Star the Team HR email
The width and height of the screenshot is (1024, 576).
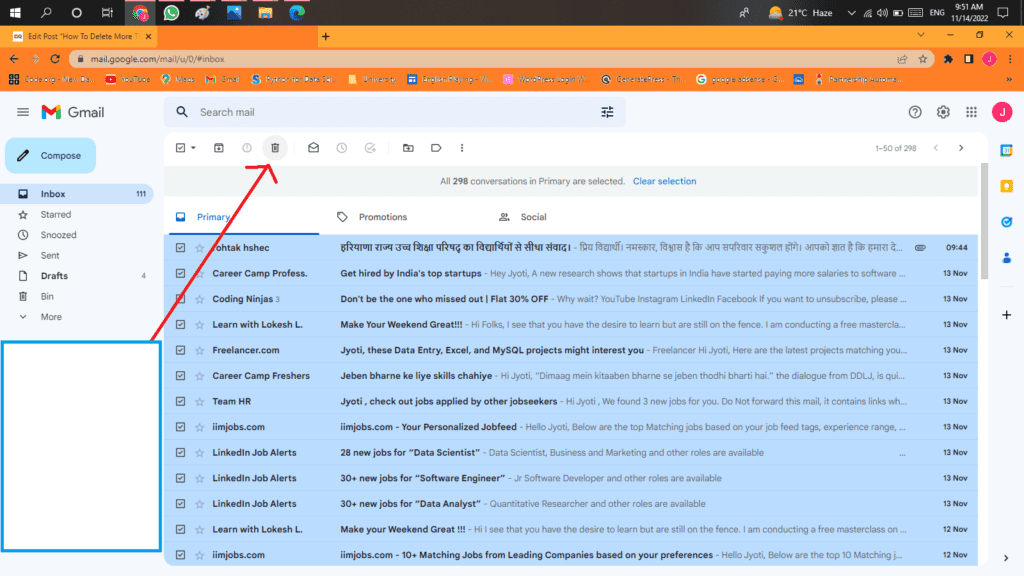[x=200, y=401]
